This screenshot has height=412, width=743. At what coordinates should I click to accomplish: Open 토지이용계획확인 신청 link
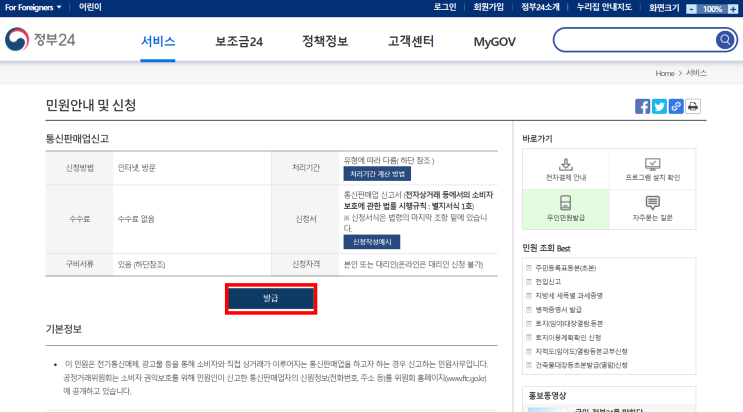(x=568, y=338)
